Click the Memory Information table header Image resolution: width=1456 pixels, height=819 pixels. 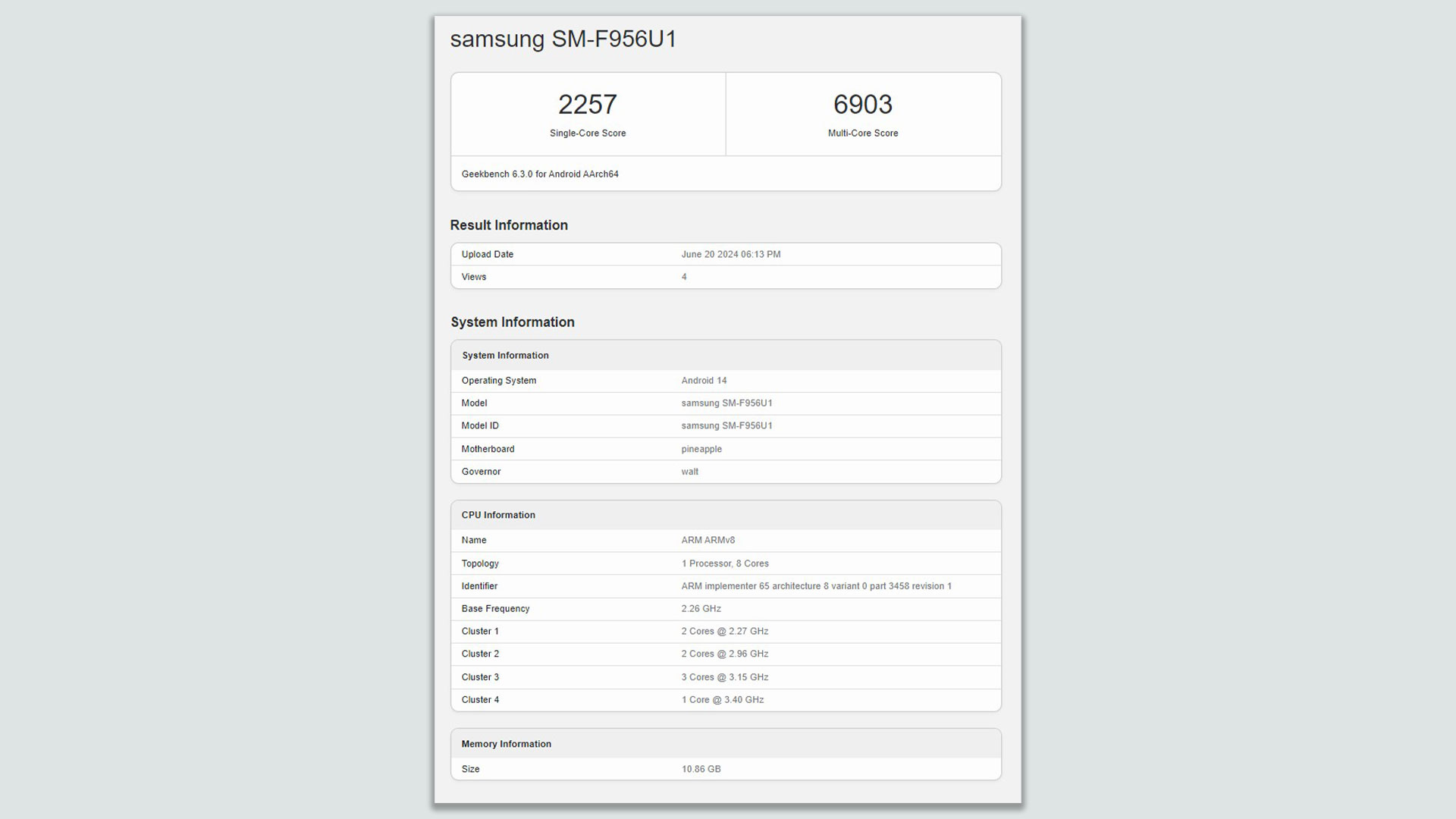tap(506, 744)
